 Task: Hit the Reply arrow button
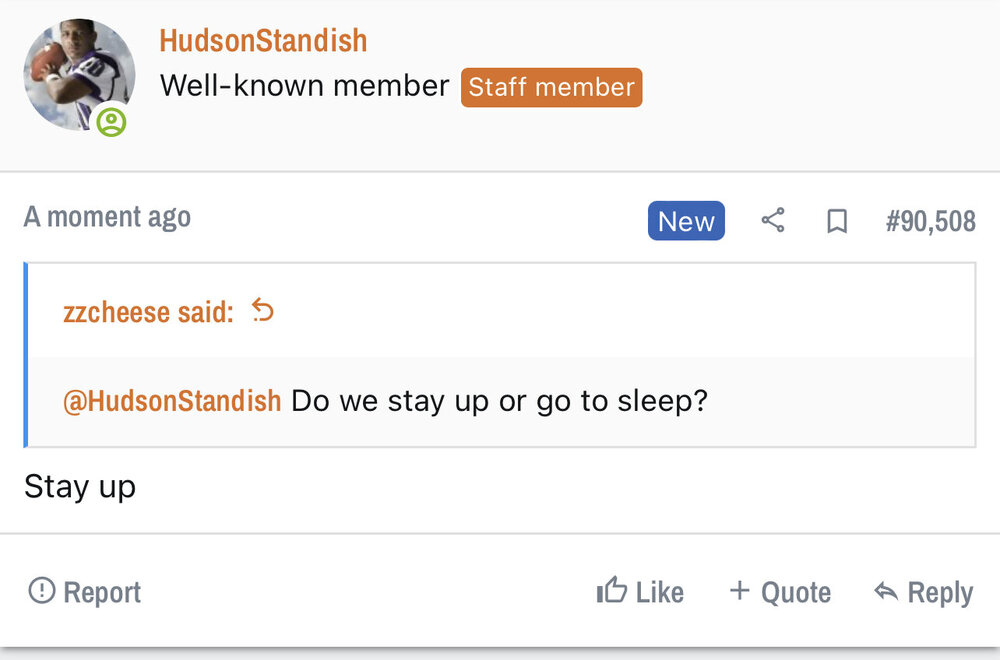922,592
